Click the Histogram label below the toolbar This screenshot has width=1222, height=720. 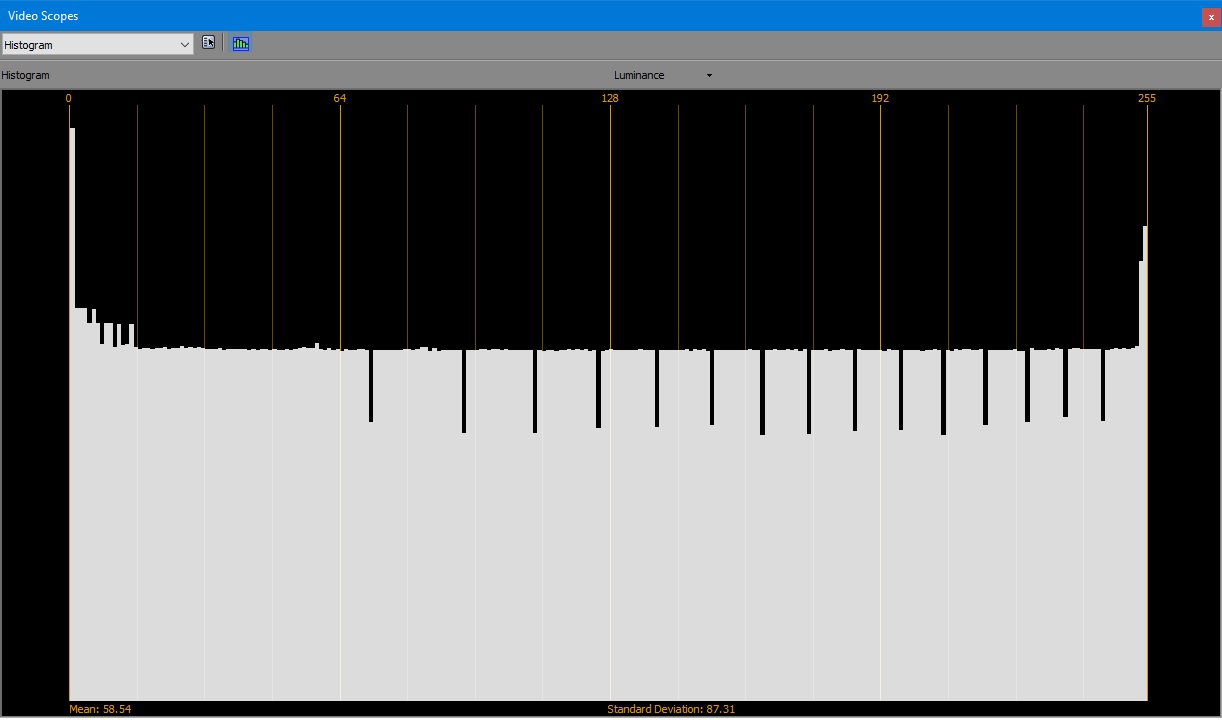point(26,75)
